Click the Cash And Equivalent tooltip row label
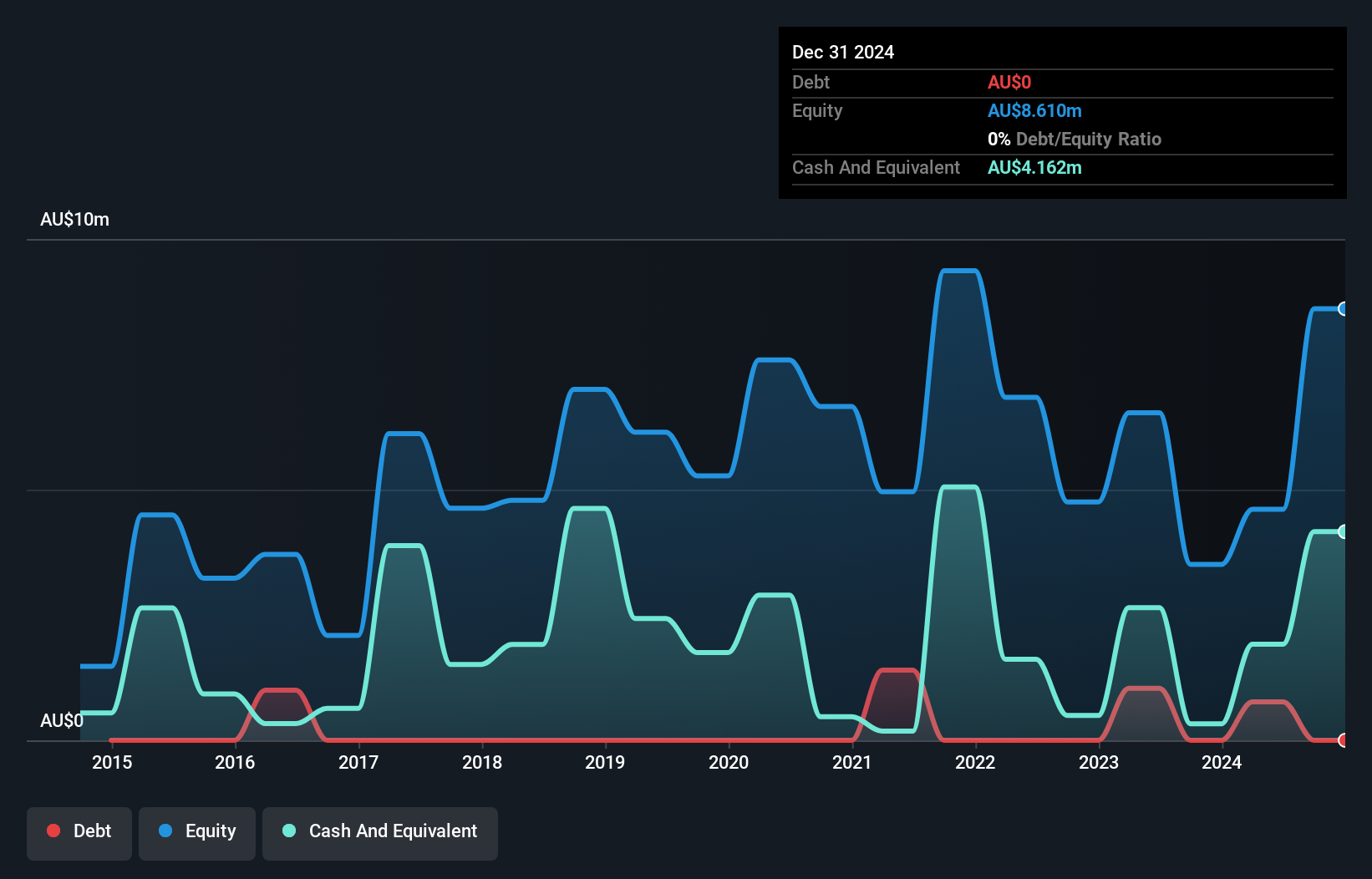Viewport: 1372px width, 879px height. [x=876, y=168]
